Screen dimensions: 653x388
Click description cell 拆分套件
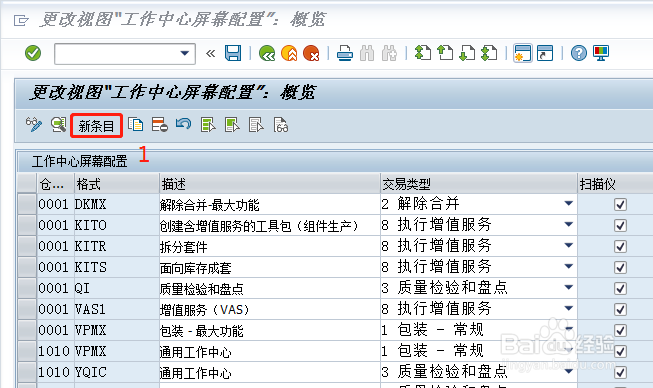click(x=269, y=246)
